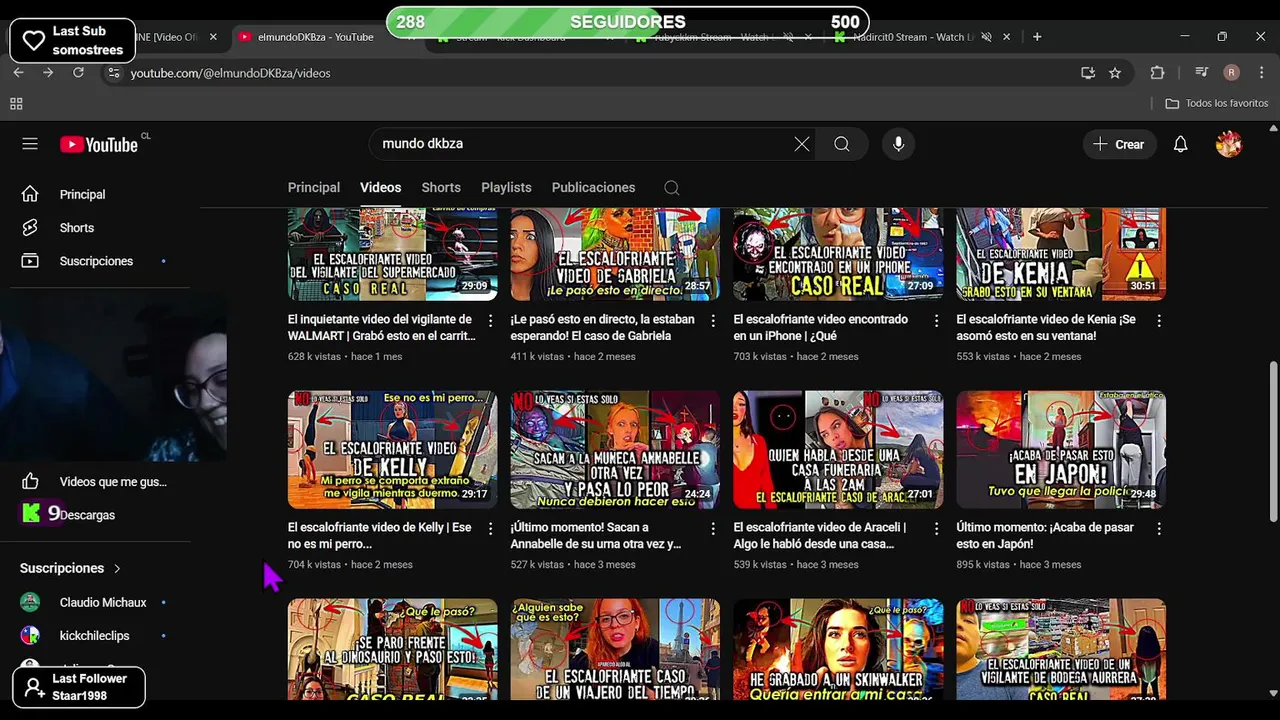Play the iPhone caso real thumbnail
1280x720 pixels.
[838, 254]
